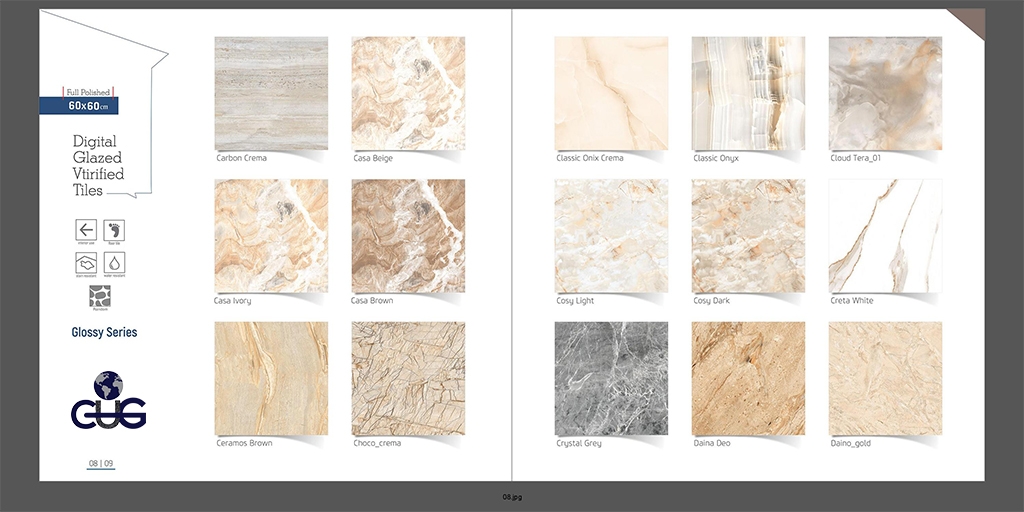
Task: Click the Random pattern stone icon
Action: tap(99, 297)
